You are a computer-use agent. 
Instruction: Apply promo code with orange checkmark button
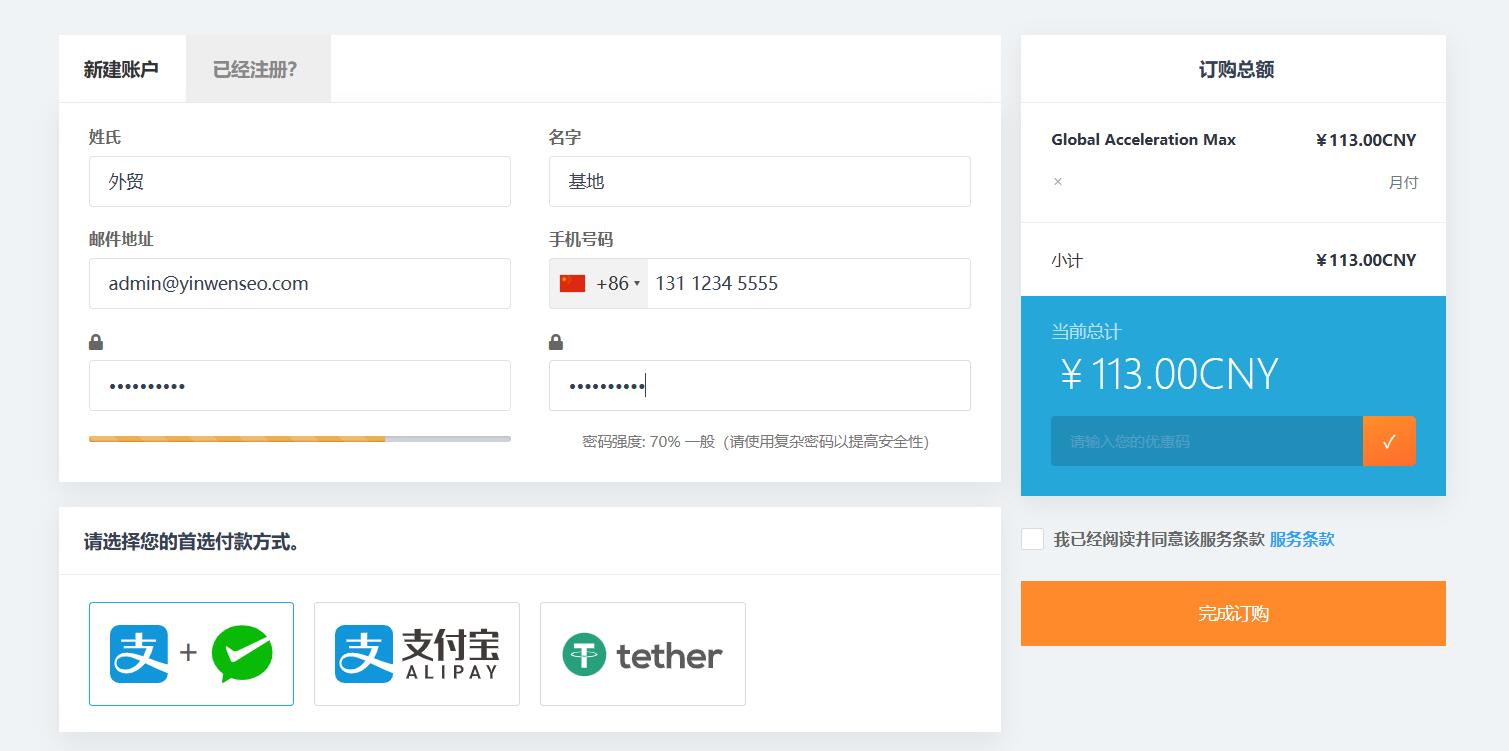1389,441
